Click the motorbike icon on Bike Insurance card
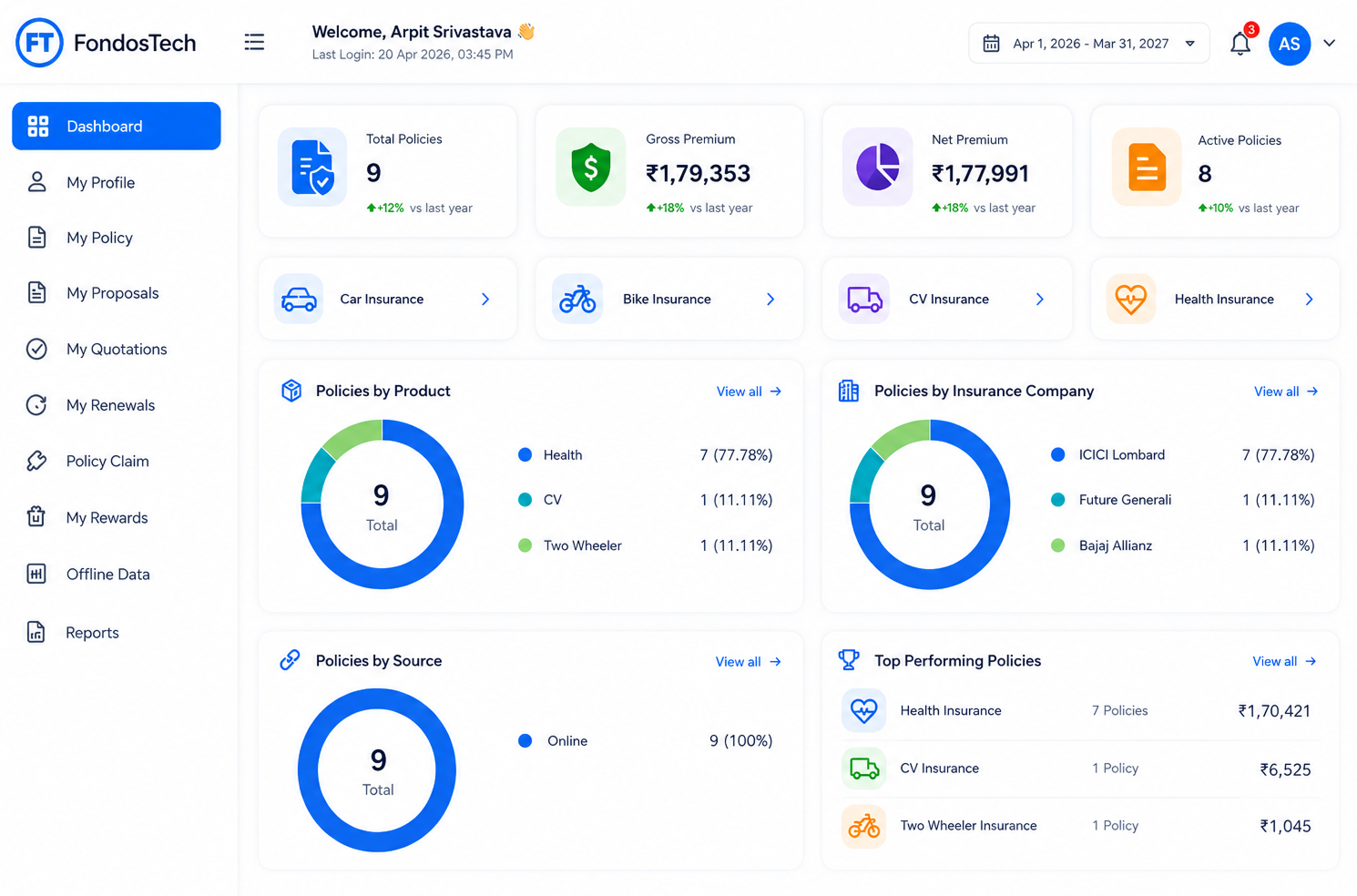The image size is (1357, 896). [x=577, y=299]
